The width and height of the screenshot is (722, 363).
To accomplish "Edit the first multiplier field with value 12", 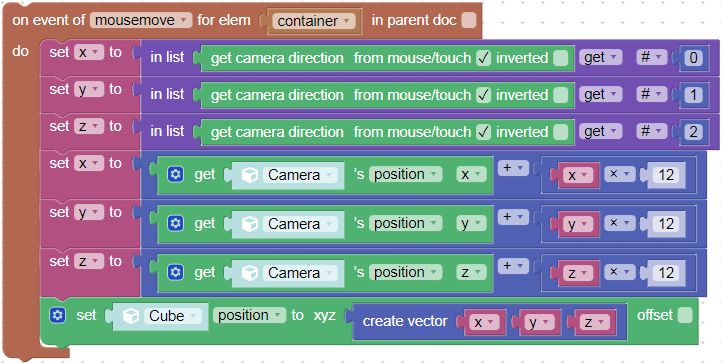I will (666, 175).
